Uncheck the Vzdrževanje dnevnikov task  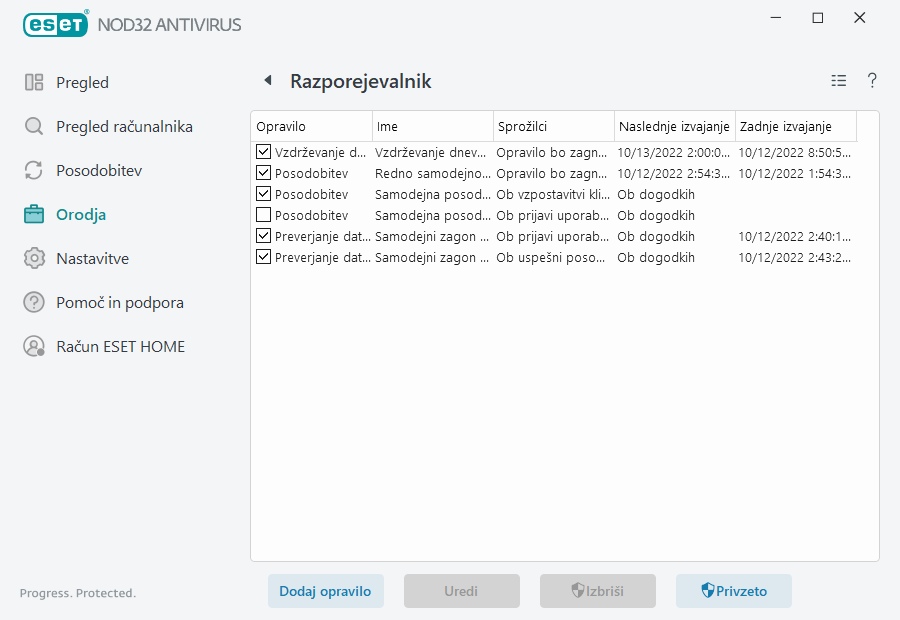click(262, 152)
